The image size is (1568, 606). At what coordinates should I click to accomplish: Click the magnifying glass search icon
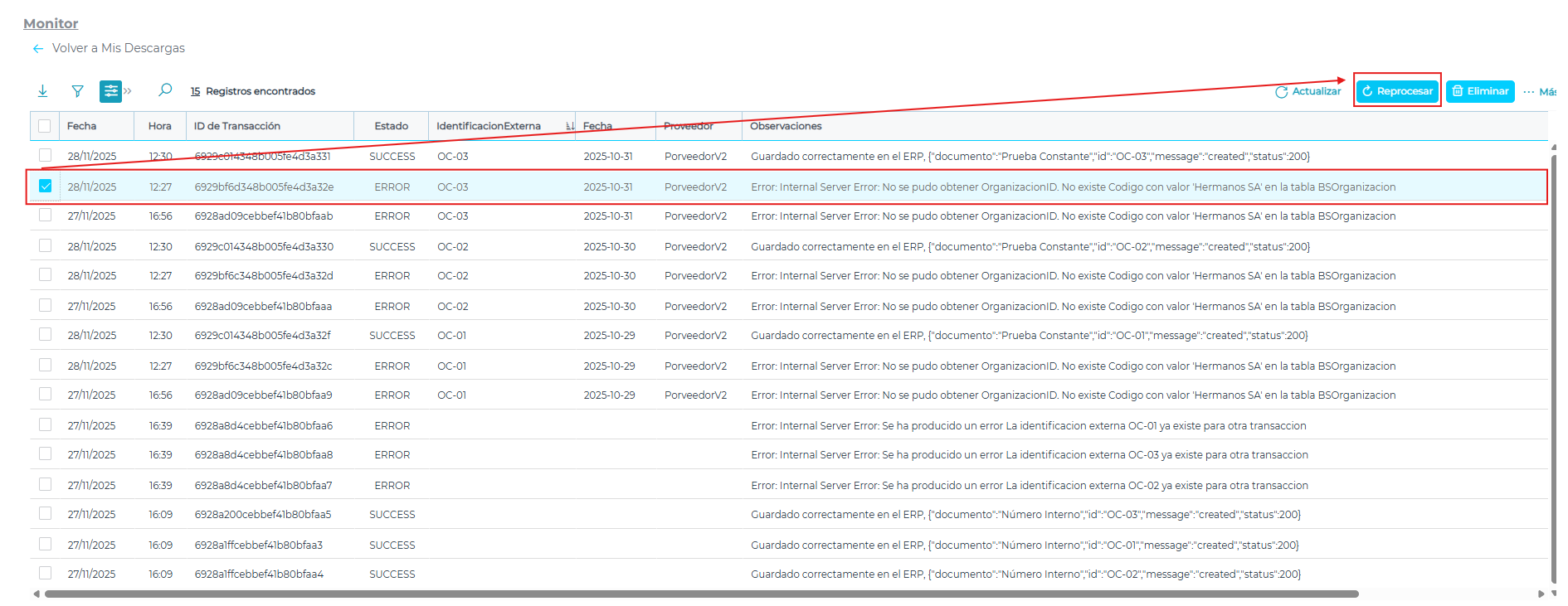(165, 90)
